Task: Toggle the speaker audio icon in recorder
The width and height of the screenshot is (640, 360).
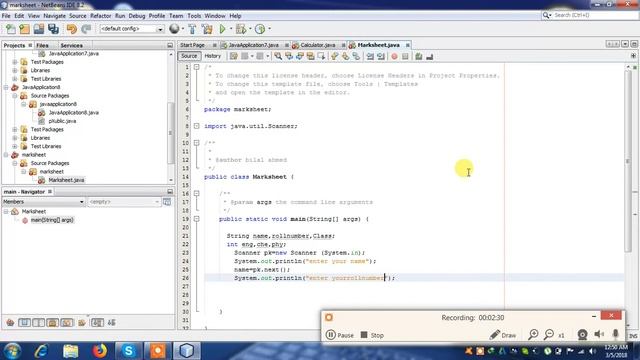Action: [599, 334]
